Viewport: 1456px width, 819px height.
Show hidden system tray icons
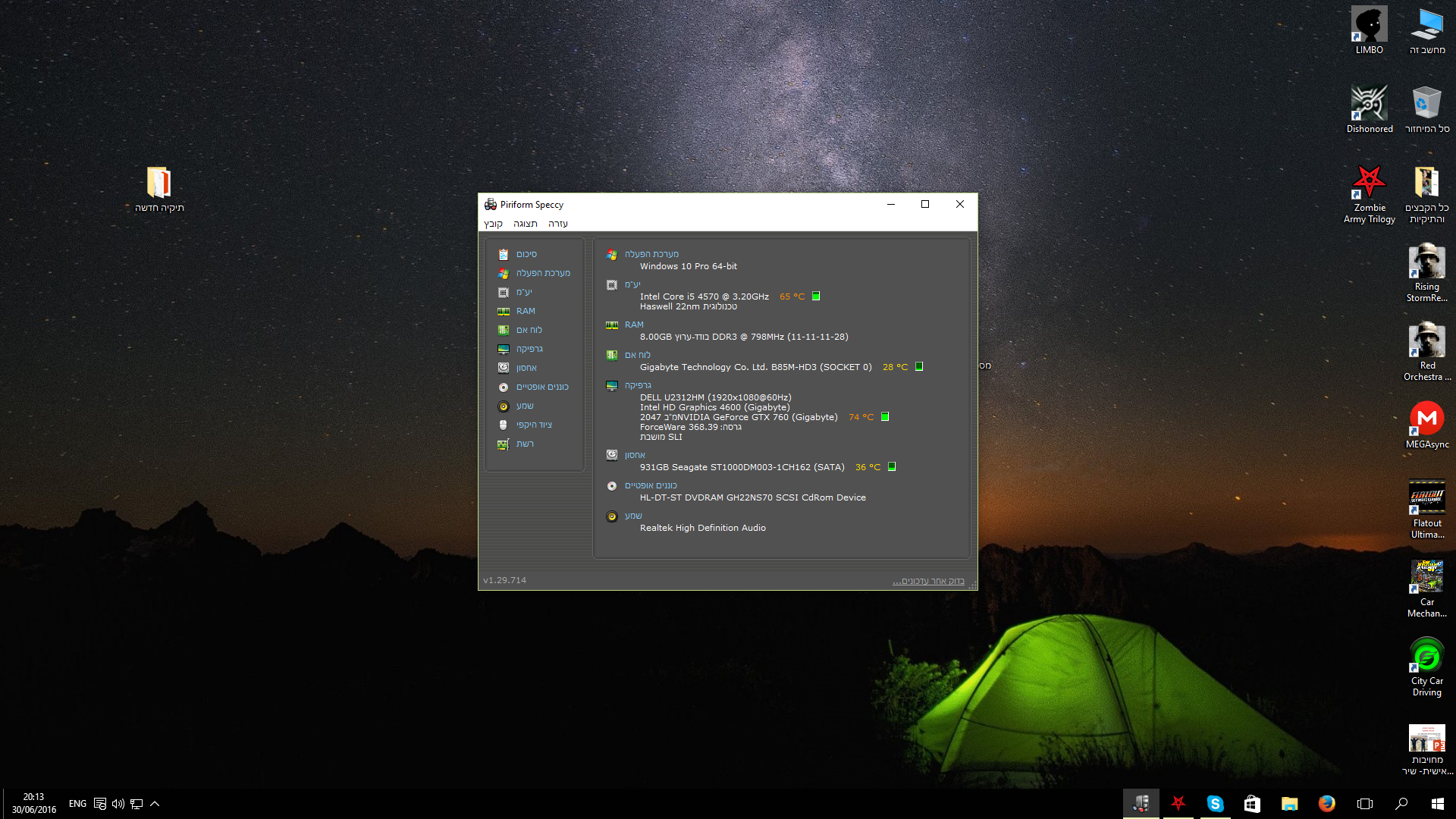pyautogui.click(x=155, y=804)
